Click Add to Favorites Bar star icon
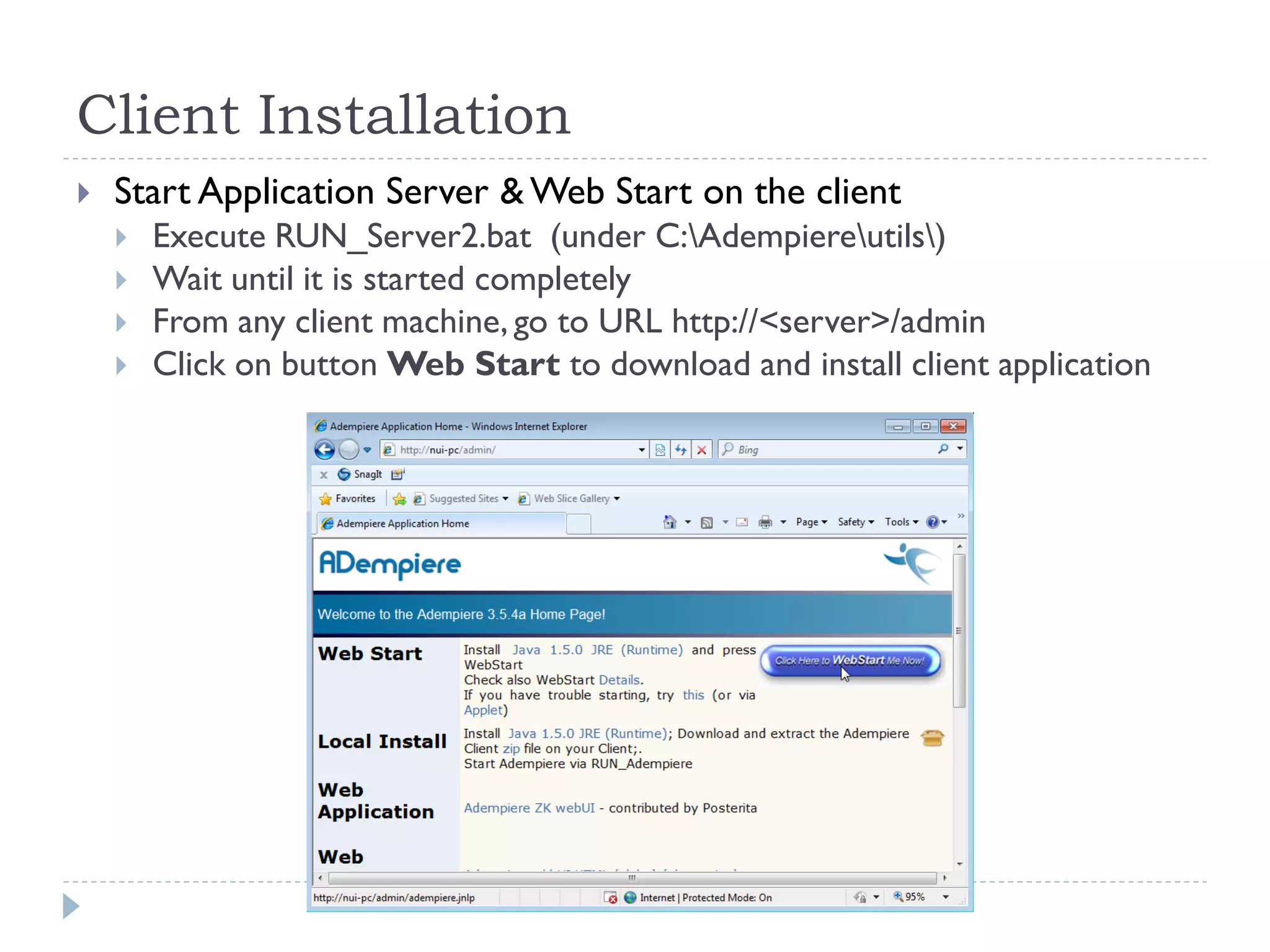Viewport: 1270px width, 952px height. [x=399, y=499]
